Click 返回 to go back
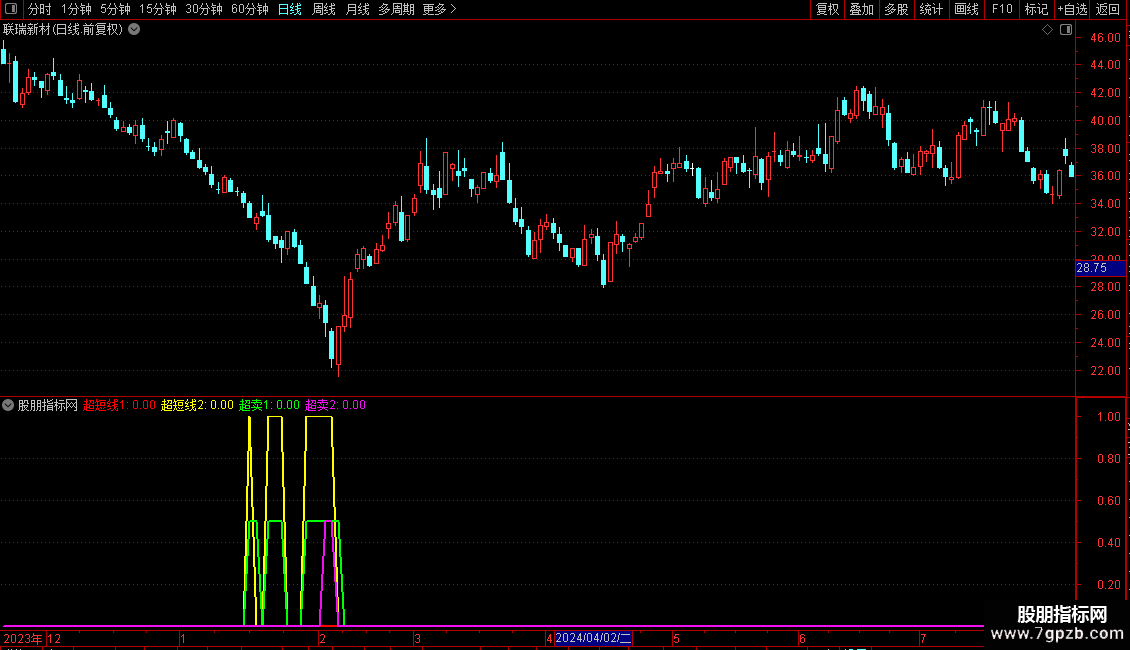This screenshot has width=1130, height=650. pyautogui.click(x=1108, y=9)
